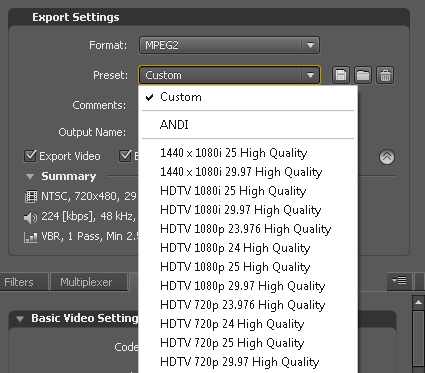Choose HDTV 720p 25 High Quality

coord(248,343)
